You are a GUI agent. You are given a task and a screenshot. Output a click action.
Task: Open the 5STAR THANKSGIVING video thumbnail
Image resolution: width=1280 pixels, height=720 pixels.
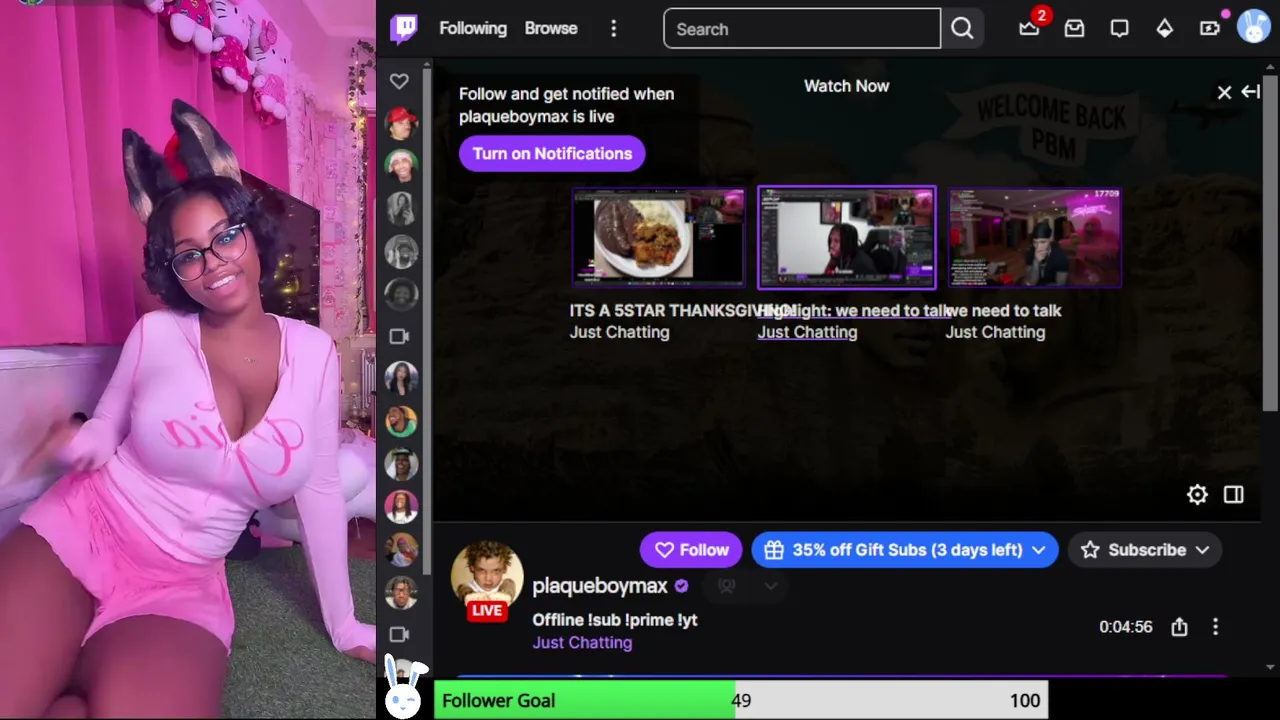(x=658, y=238)
